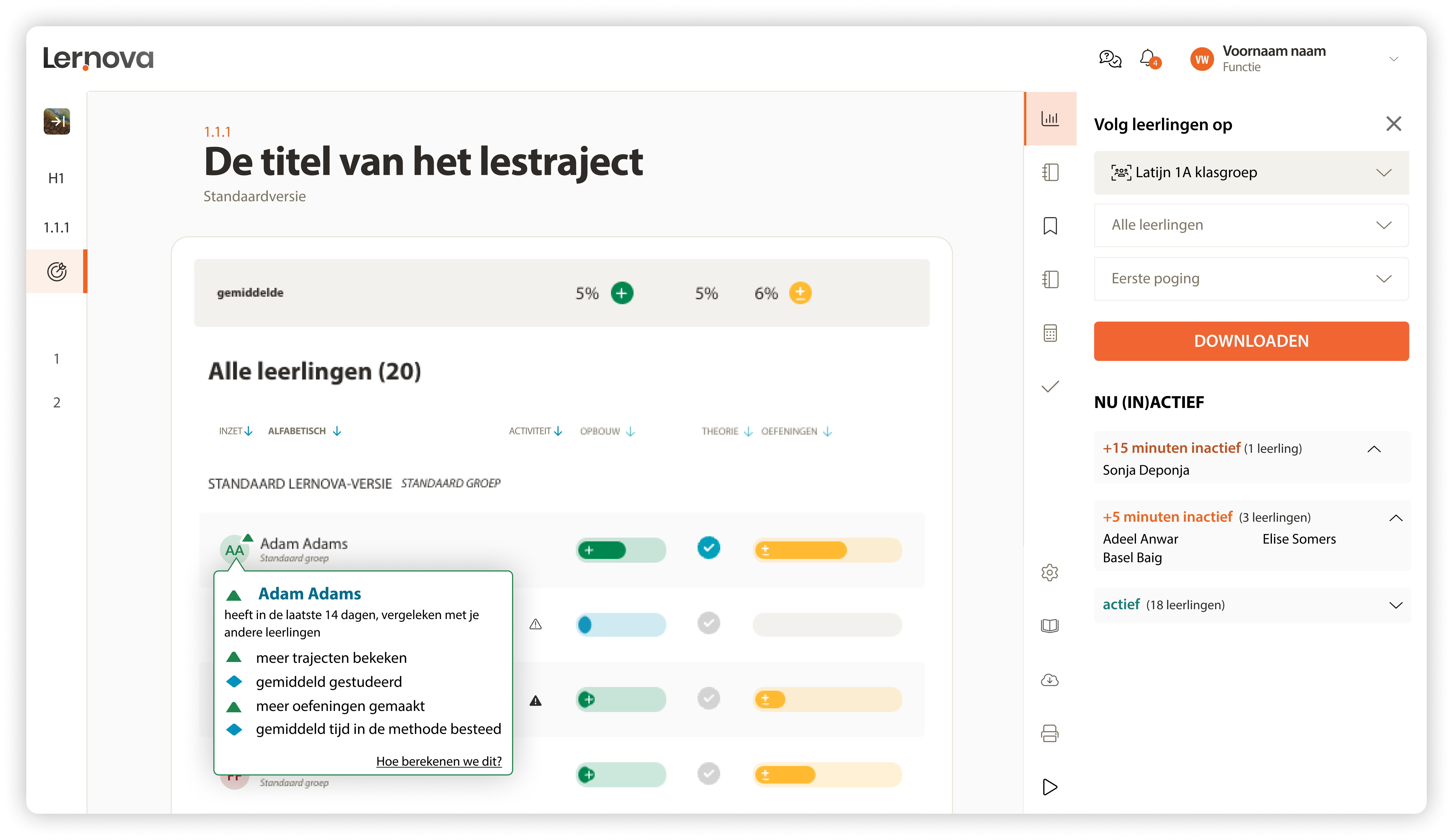This screenshot has height=840, width=1453.
Task: Click the play icon in the toolbar
Action: coord(1050,787)
